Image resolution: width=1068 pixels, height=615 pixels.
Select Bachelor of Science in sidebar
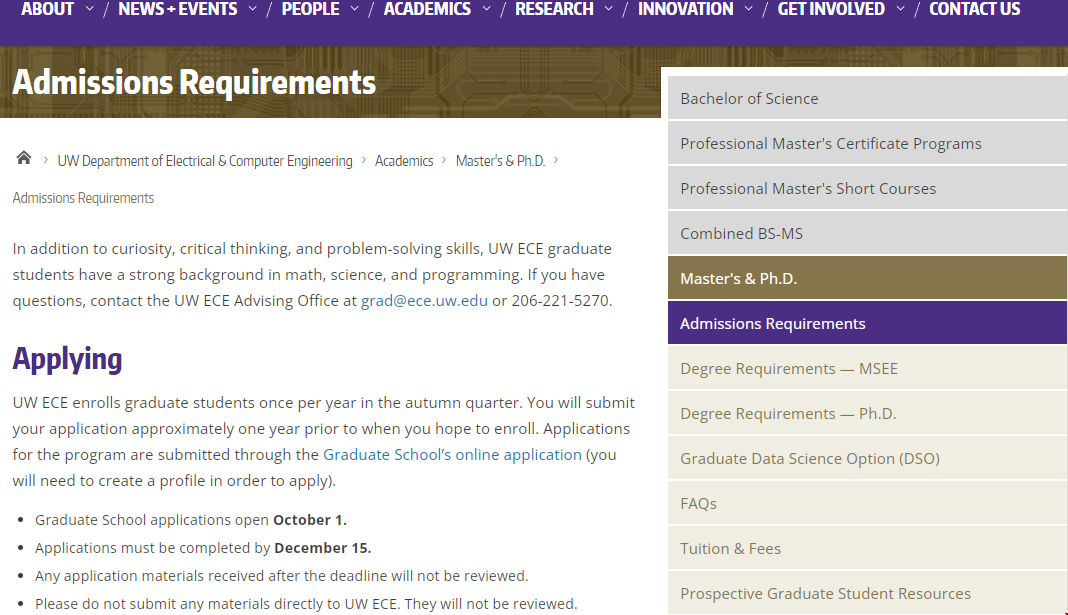(749, 98)
